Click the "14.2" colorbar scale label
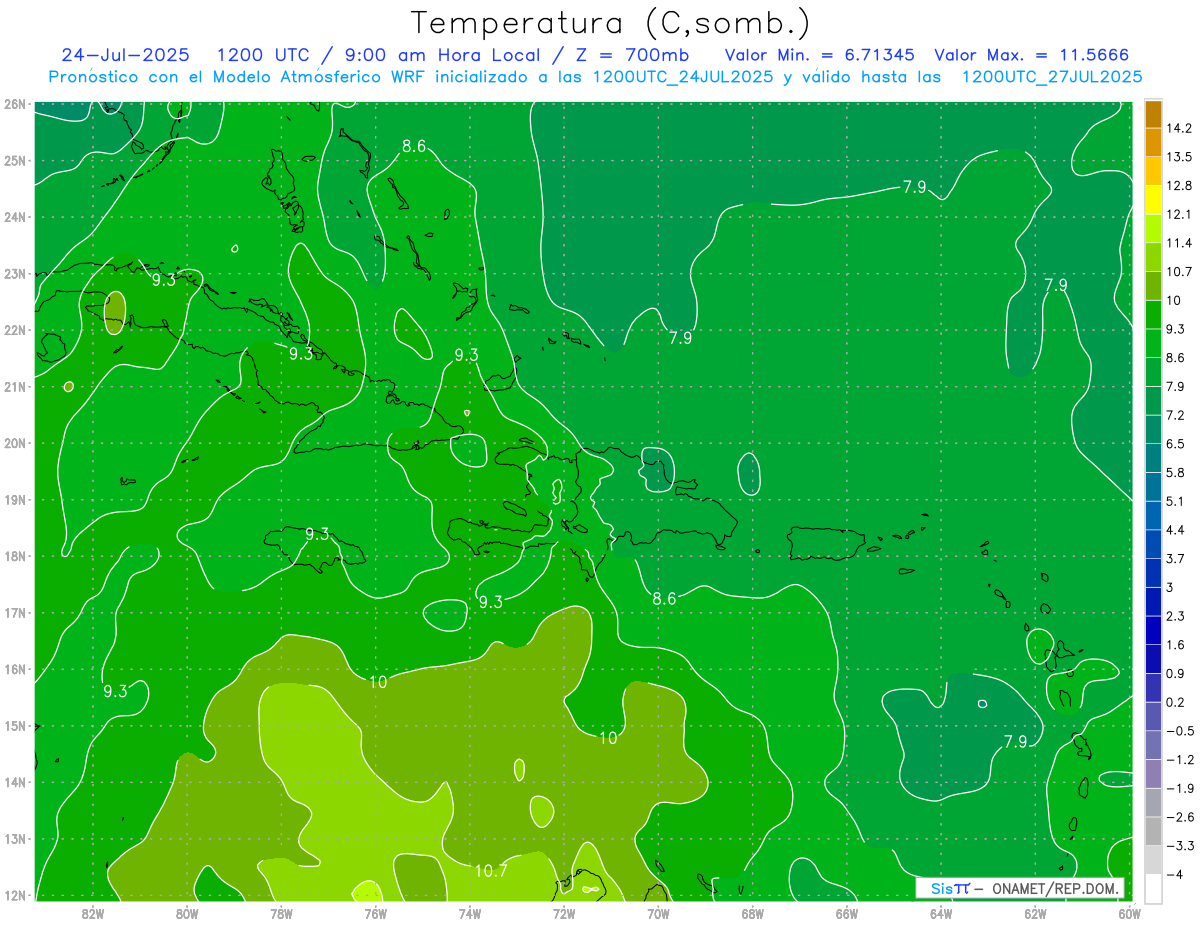The width and height of the screenshot is (1200, 927). pyautogui.click(x=1180, y=128)
